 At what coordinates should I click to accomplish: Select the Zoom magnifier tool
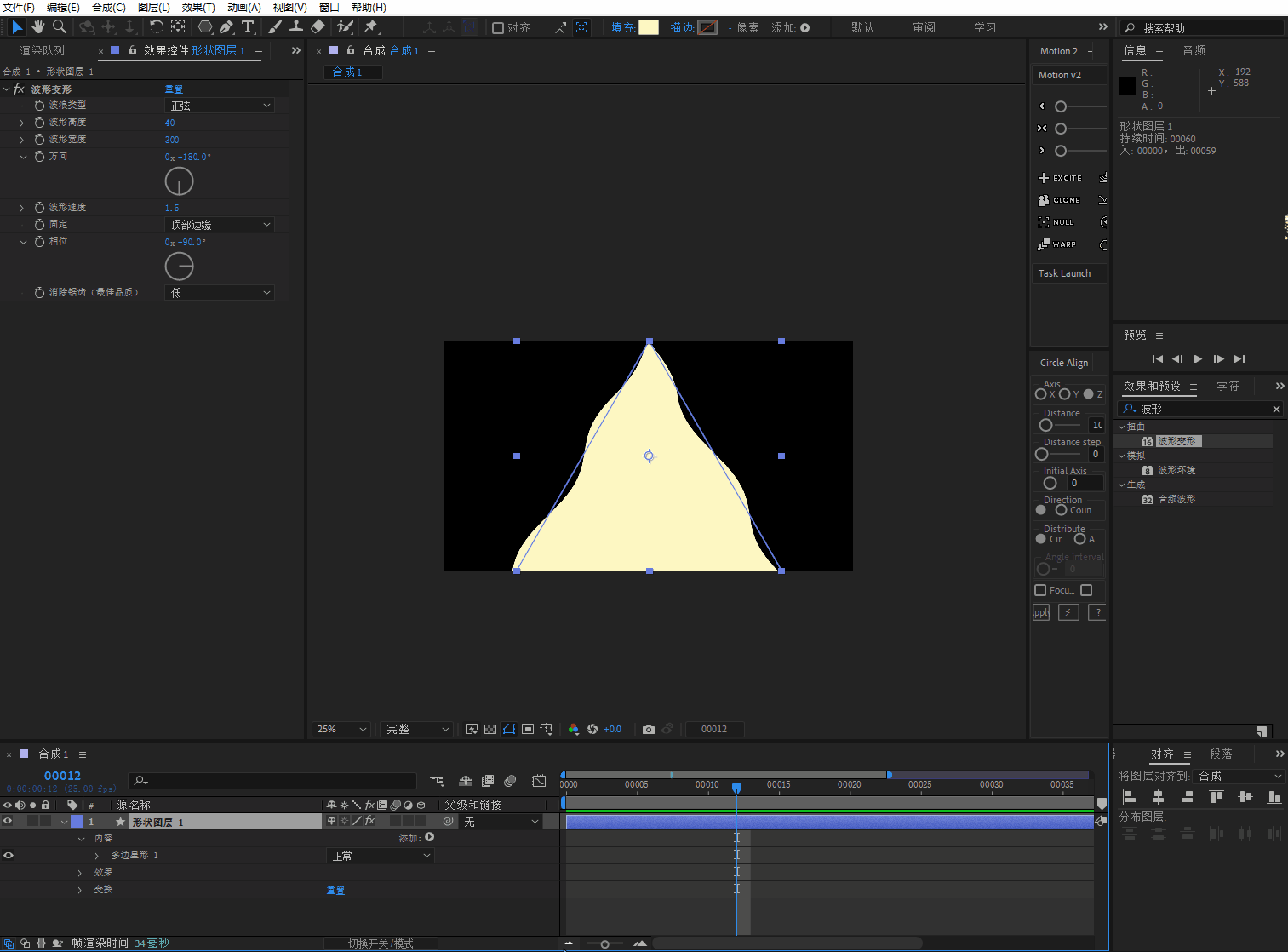click(60, 27)
